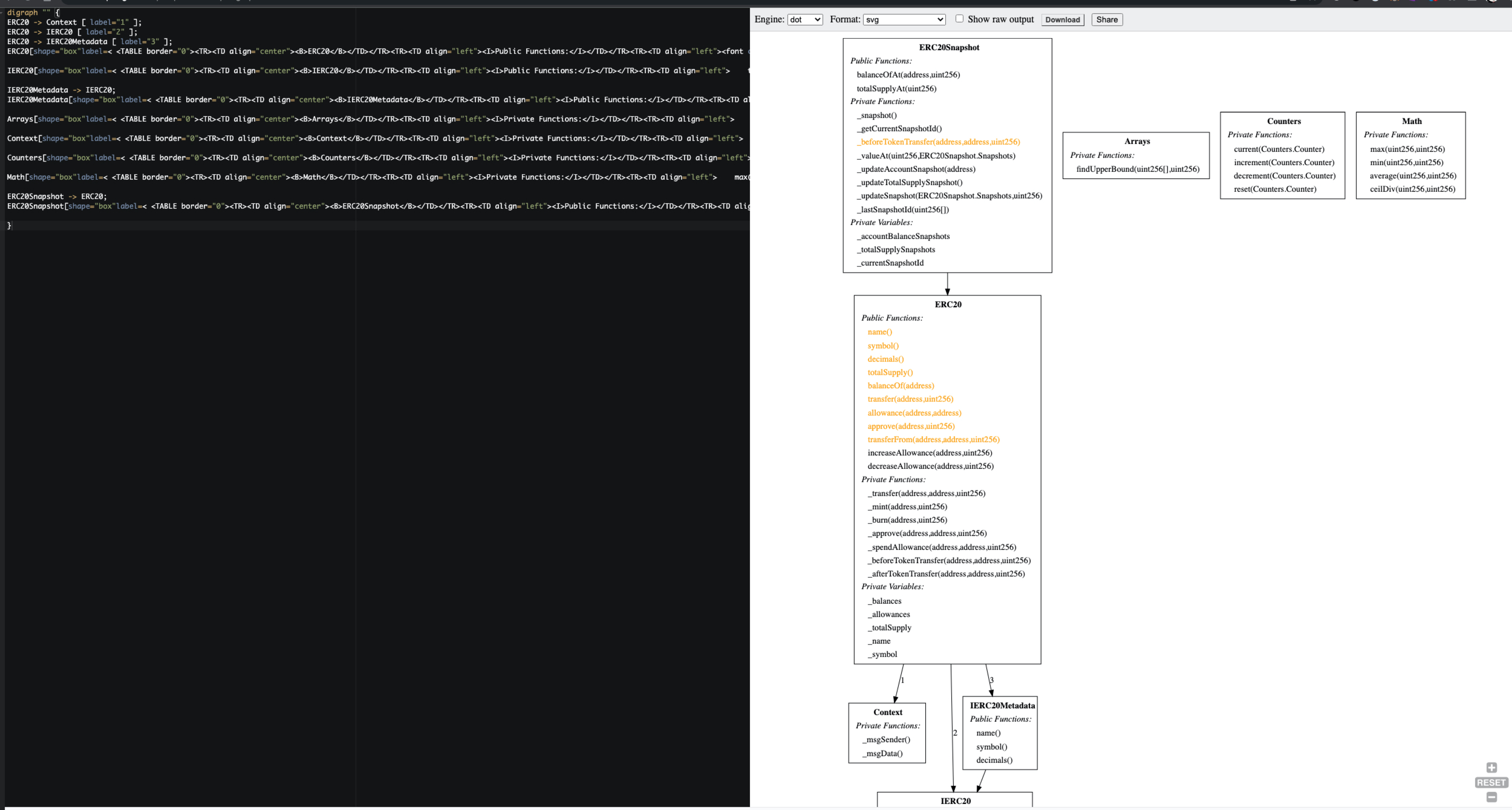Enable the Show raw output checkbox
Screen dimensions: 1512x810
coord(959,19)
